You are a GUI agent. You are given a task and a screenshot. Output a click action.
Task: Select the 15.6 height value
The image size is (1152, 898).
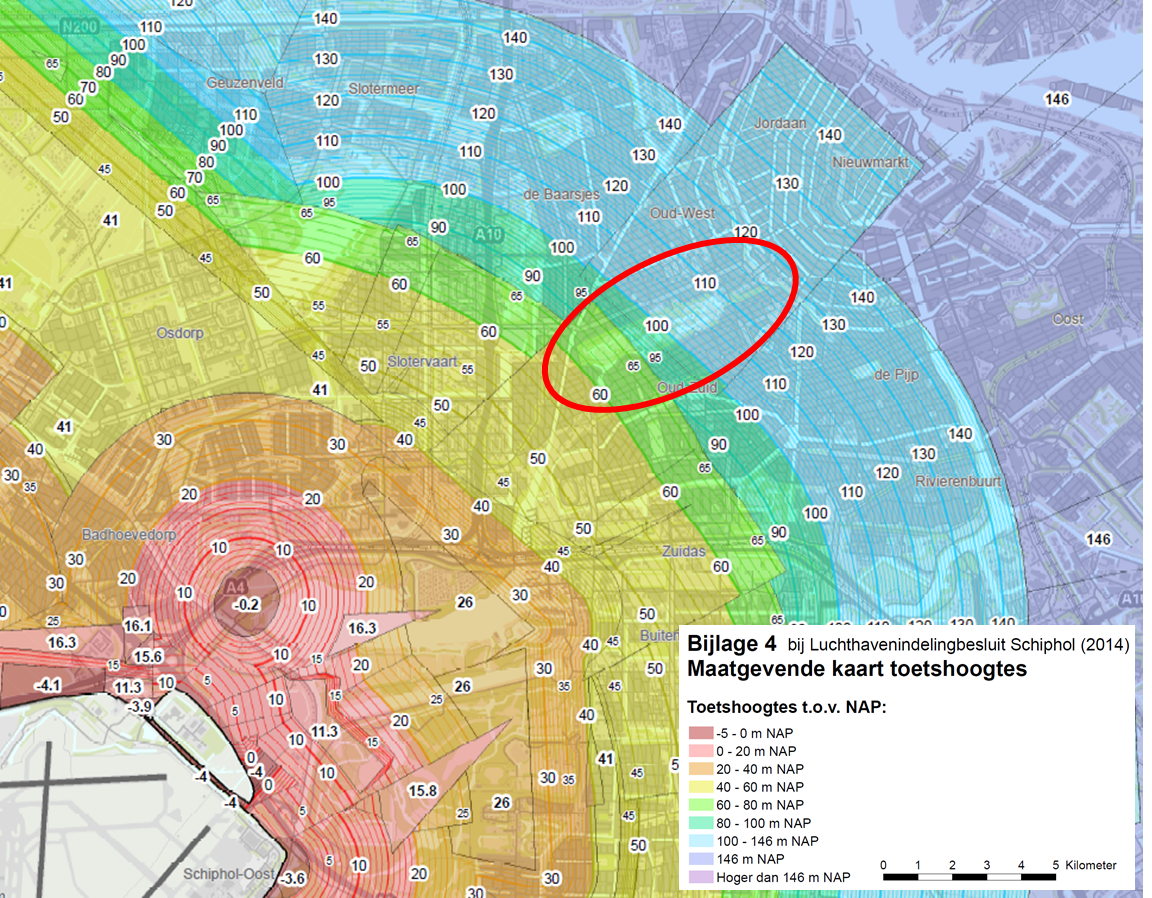point(148,656)
